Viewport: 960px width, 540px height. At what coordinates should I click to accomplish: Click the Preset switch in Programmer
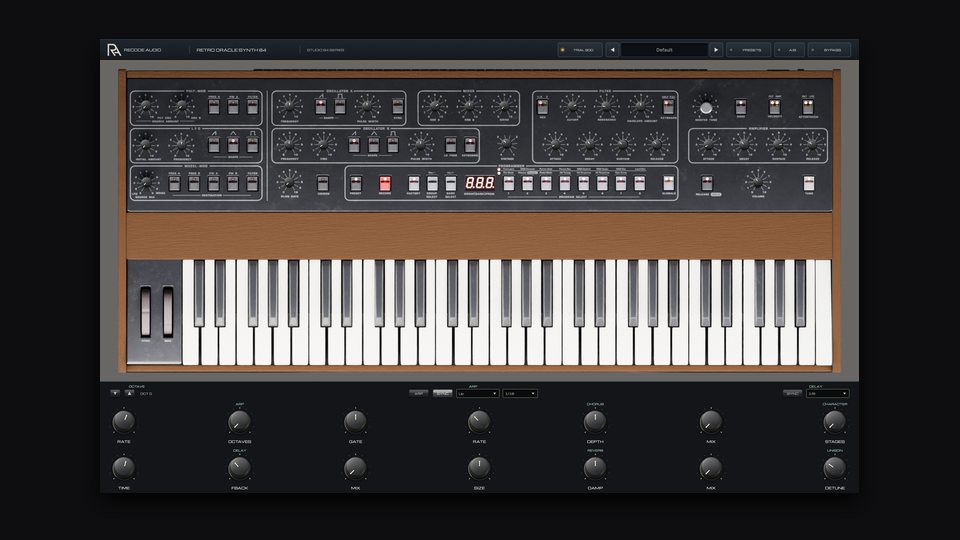click(356, 183)
